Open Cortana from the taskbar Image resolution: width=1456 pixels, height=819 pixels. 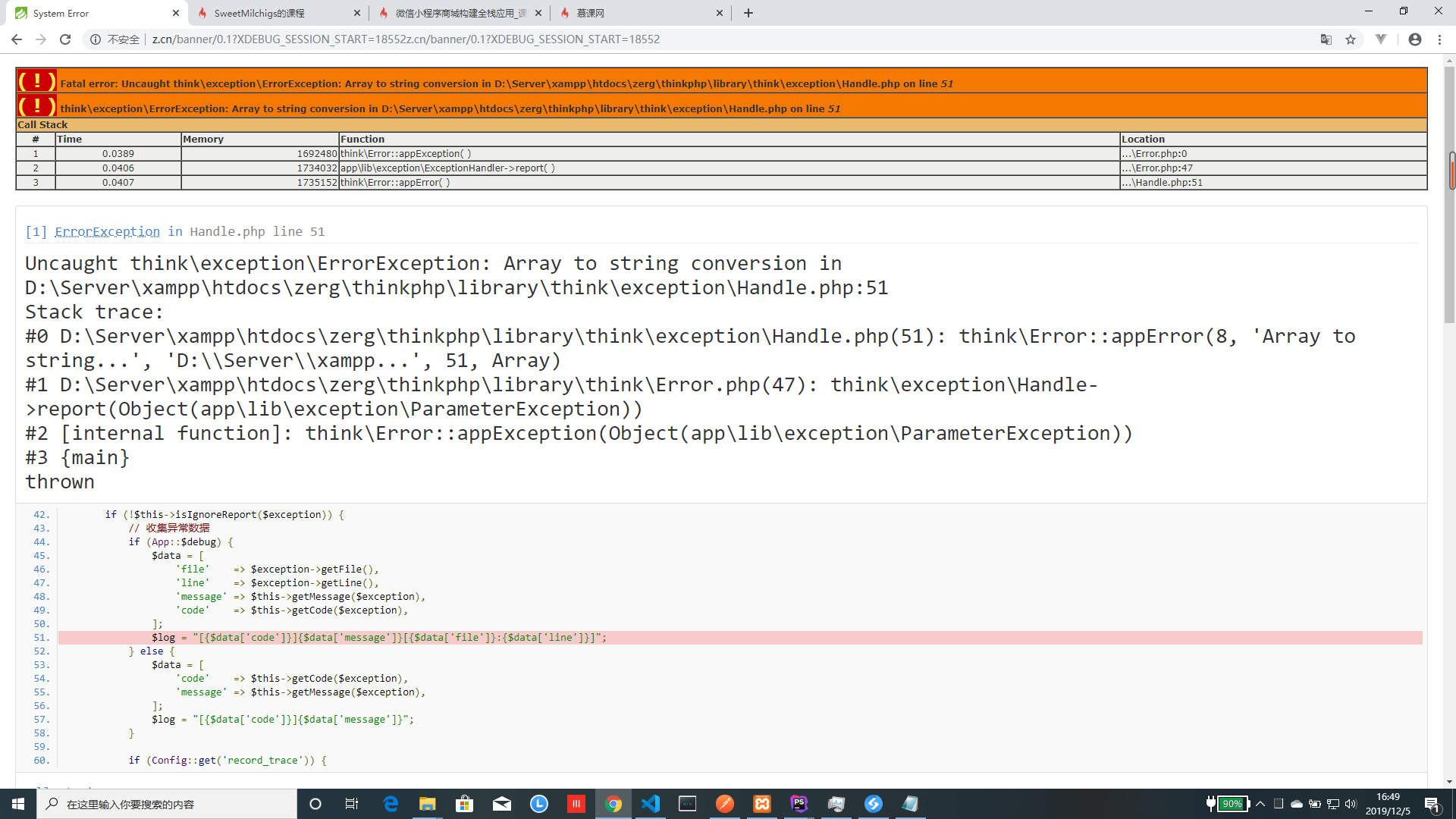pos(315,804)
